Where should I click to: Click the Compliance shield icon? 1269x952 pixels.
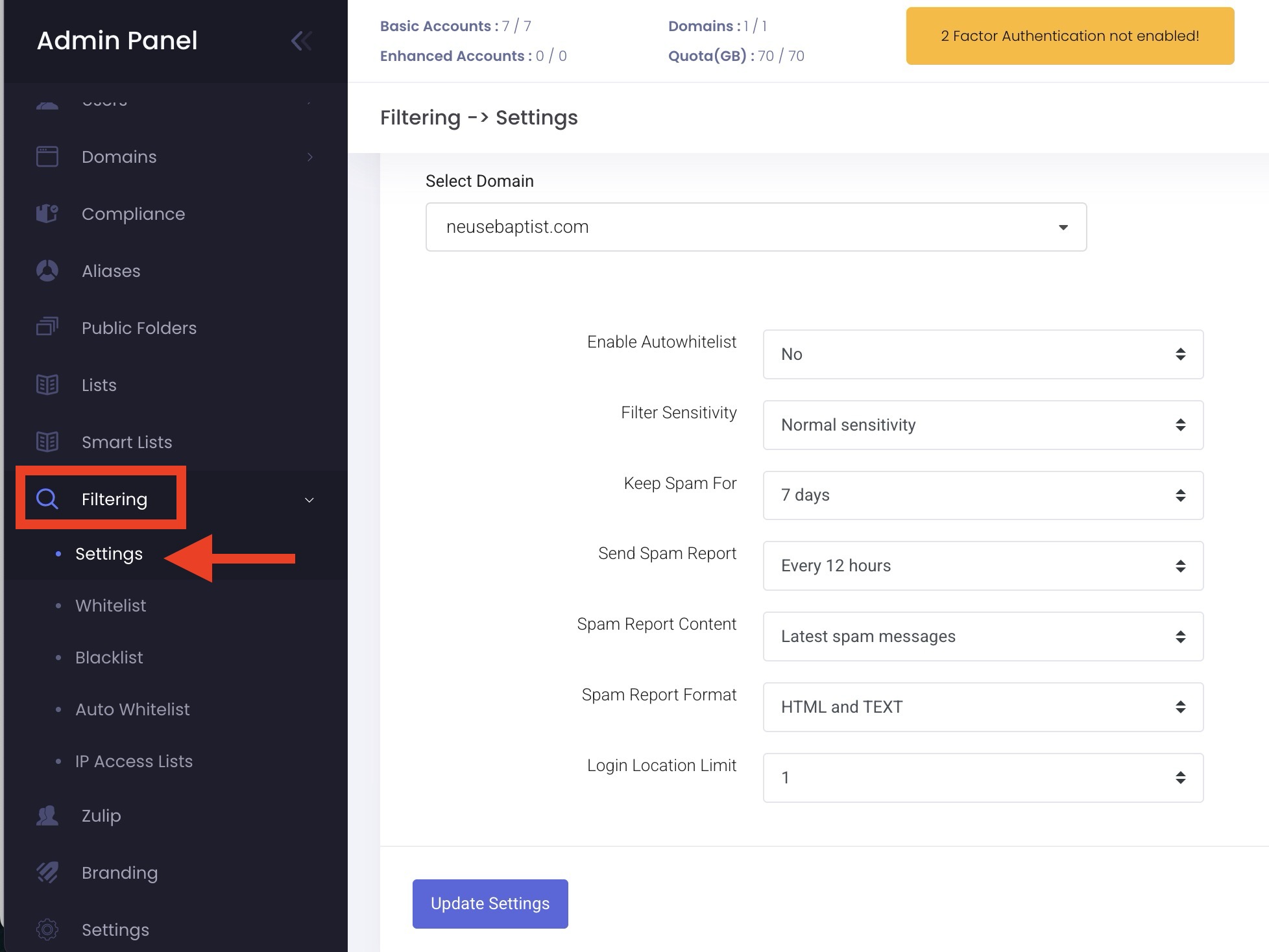(x=47, y=213)
